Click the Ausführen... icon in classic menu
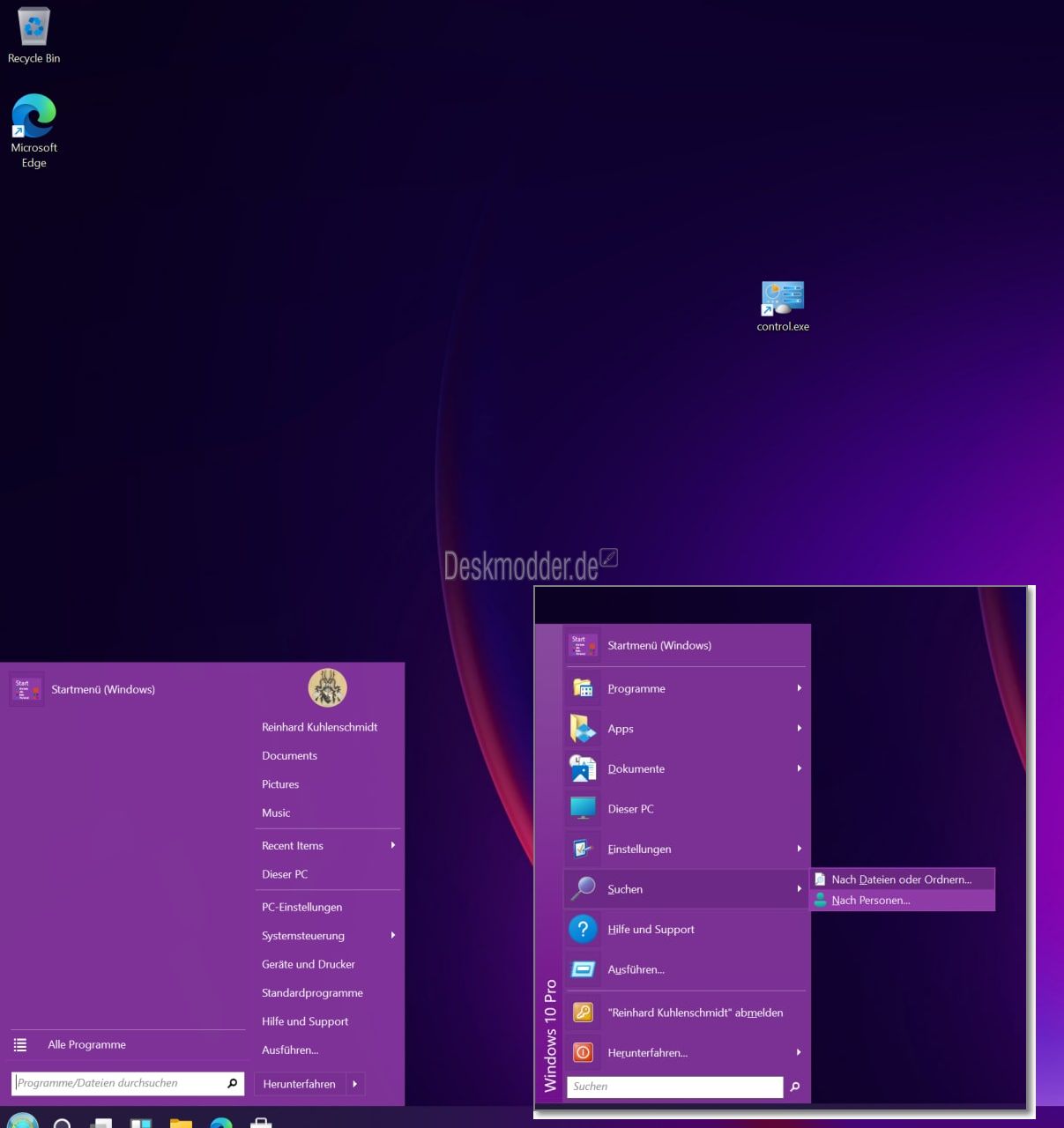The image size is (1064, 1128). [x=583, y=969]
